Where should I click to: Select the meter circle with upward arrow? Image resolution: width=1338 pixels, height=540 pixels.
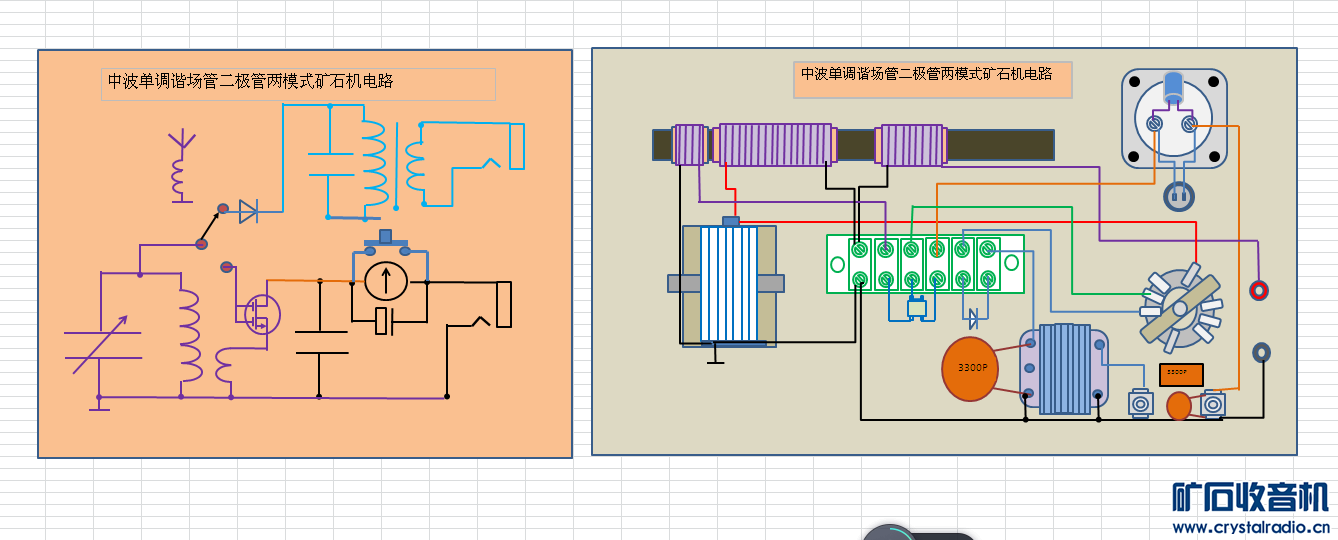[x=387, y=281]
